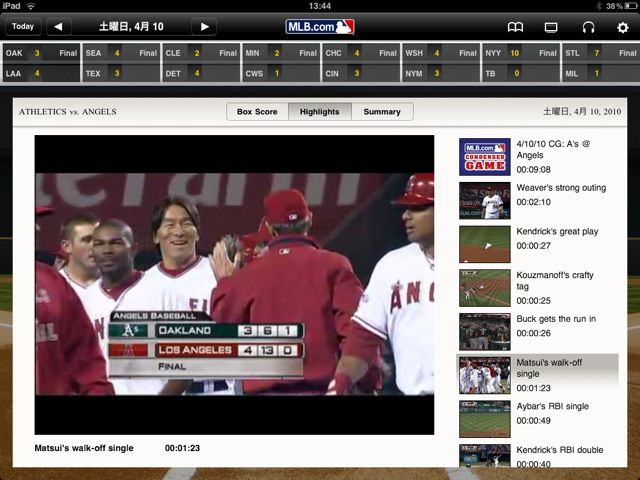Tap the battery indicator in status bar
Screen dimensions: 640x480
[631, 6]
